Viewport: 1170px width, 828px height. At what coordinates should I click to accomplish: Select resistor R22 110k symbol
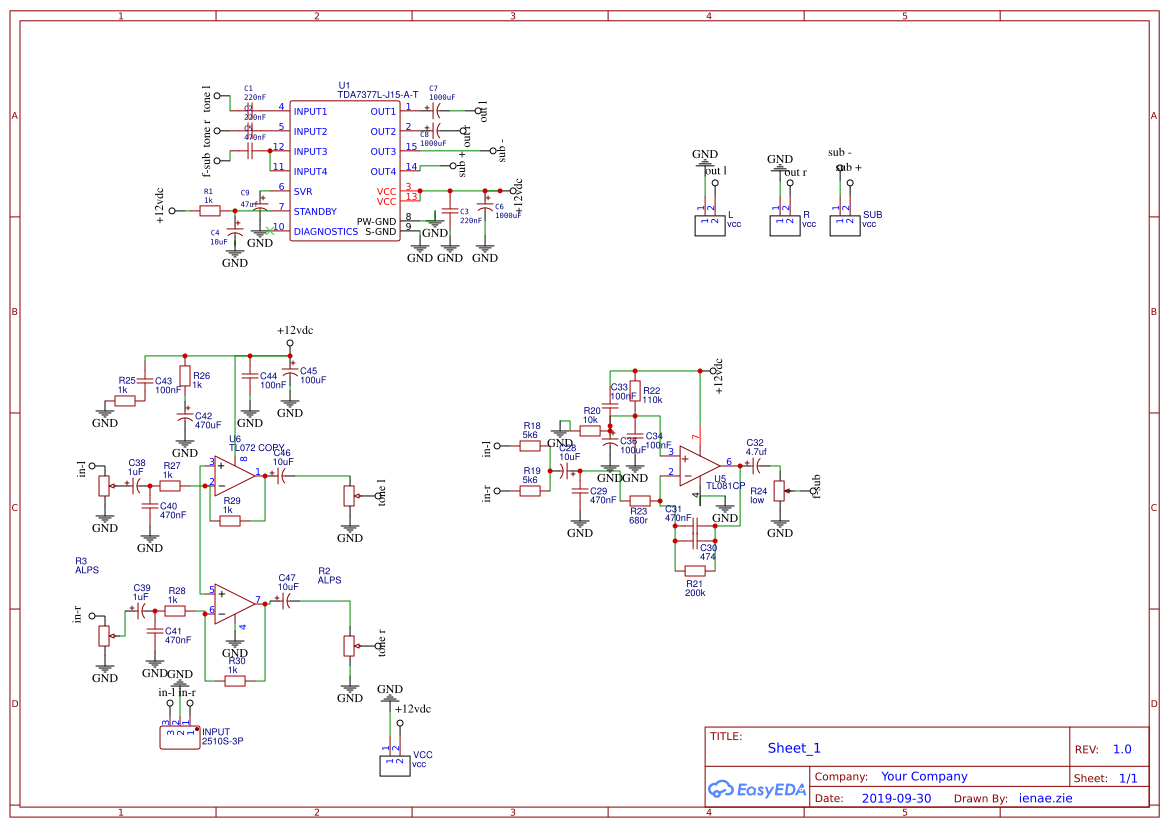click(635, 391)
